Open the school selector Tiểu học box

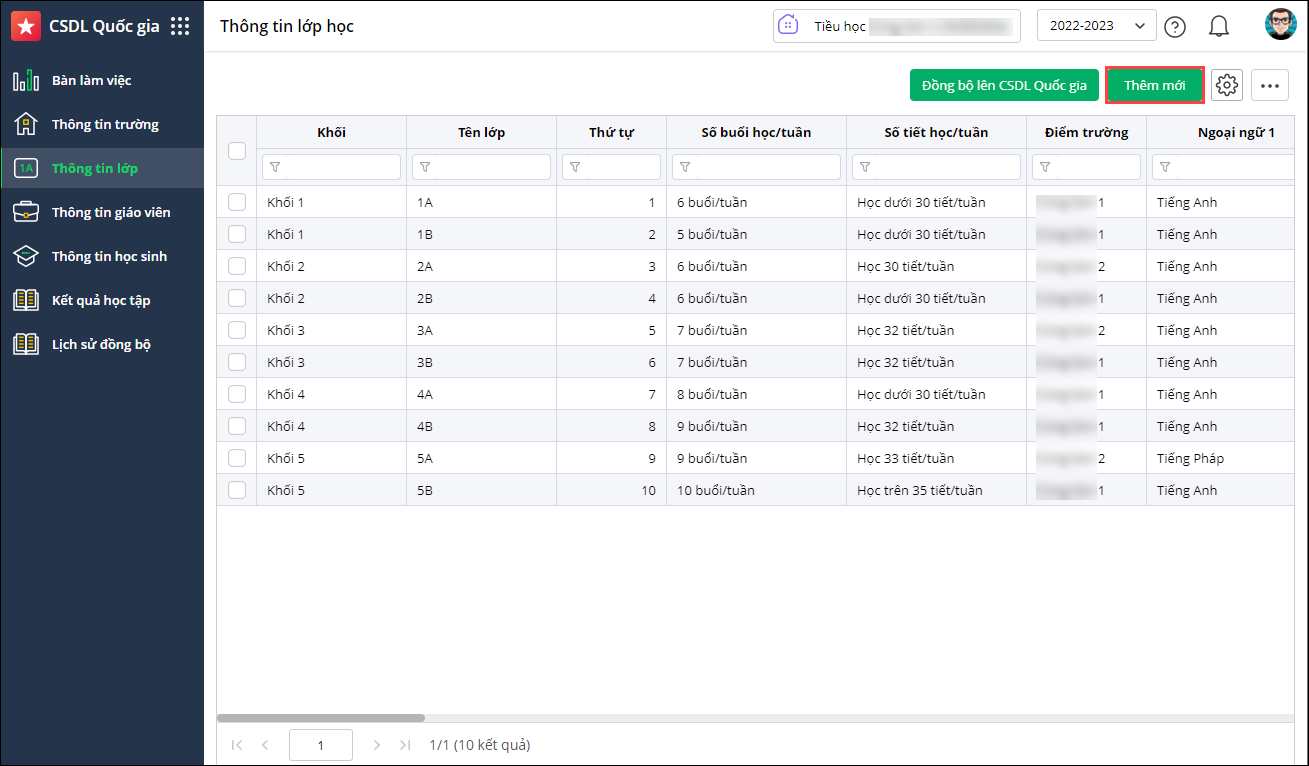point(896,26)
